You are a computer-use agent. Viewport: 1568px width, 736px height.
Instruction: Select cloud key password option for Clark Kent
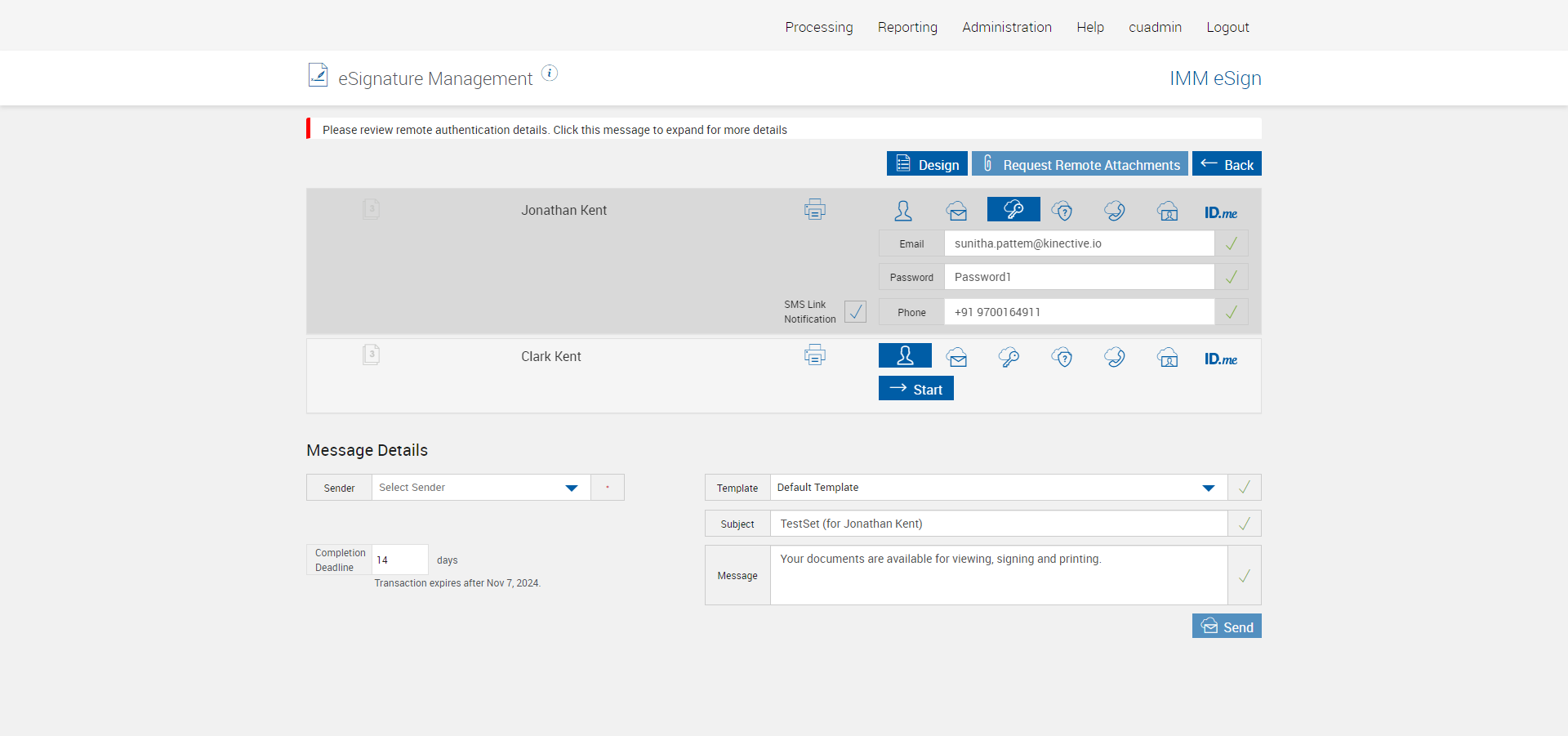point(1009,358)
